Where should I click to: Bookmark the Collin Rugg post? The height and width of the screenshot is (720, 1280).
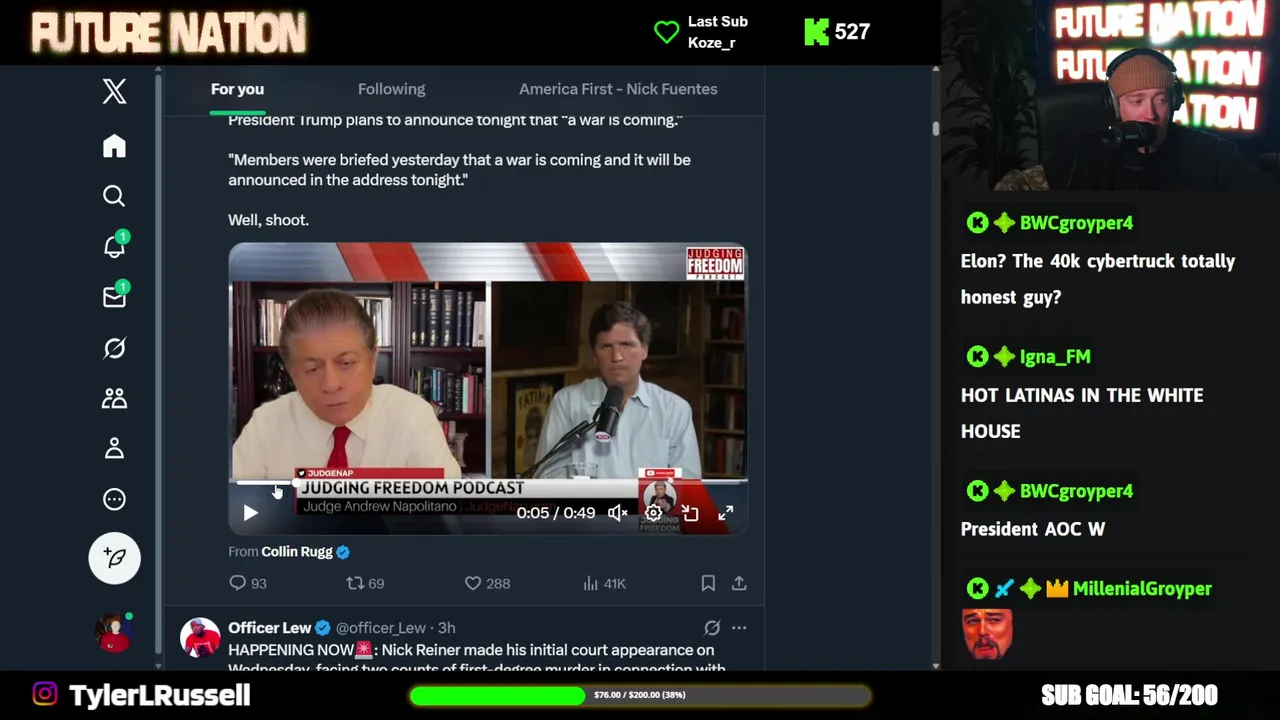[x=708, y=583]
